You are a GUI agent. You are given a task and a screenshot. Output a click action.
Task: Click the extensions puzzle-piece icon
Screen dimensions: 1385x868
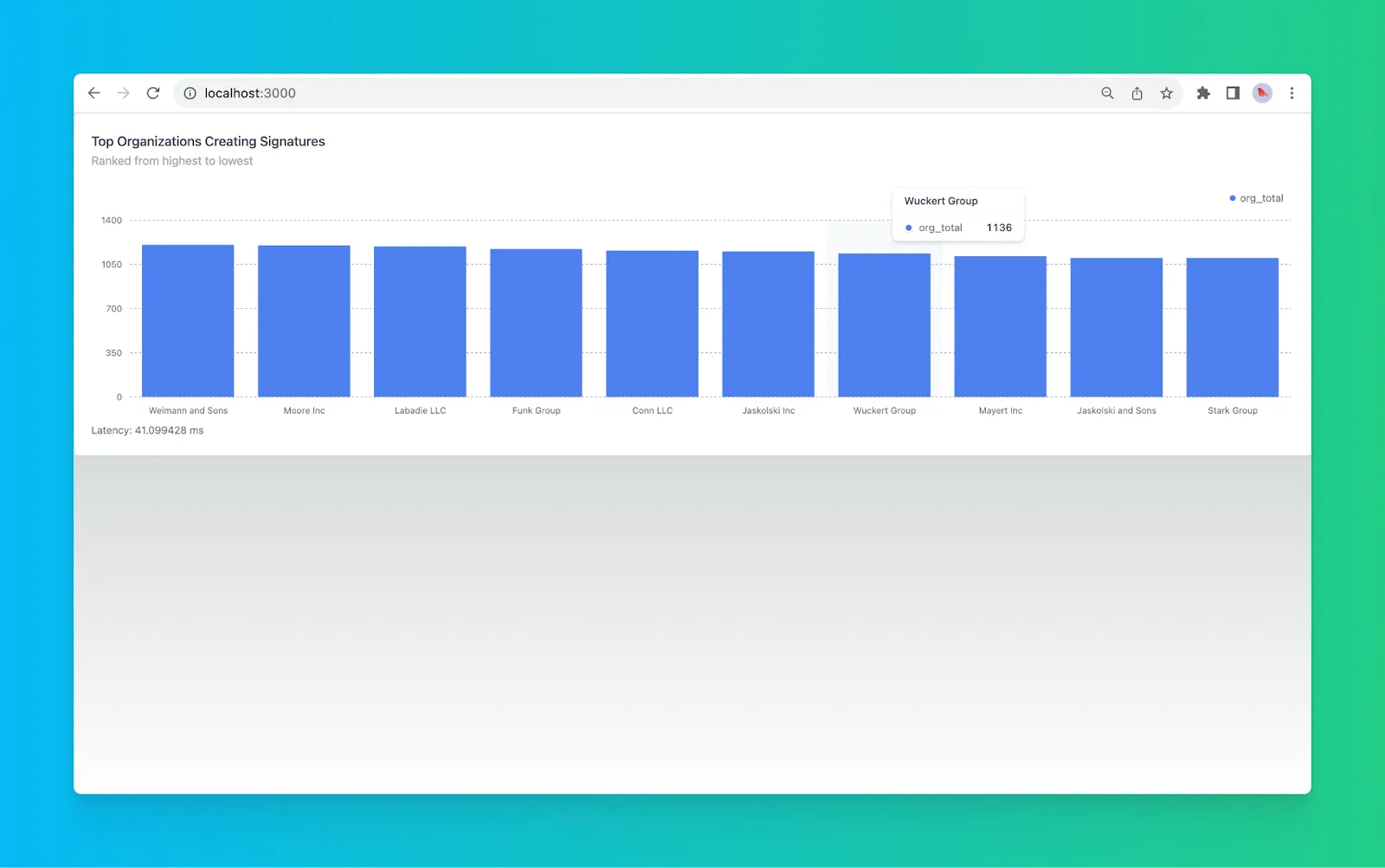[x=1203, y=93]
